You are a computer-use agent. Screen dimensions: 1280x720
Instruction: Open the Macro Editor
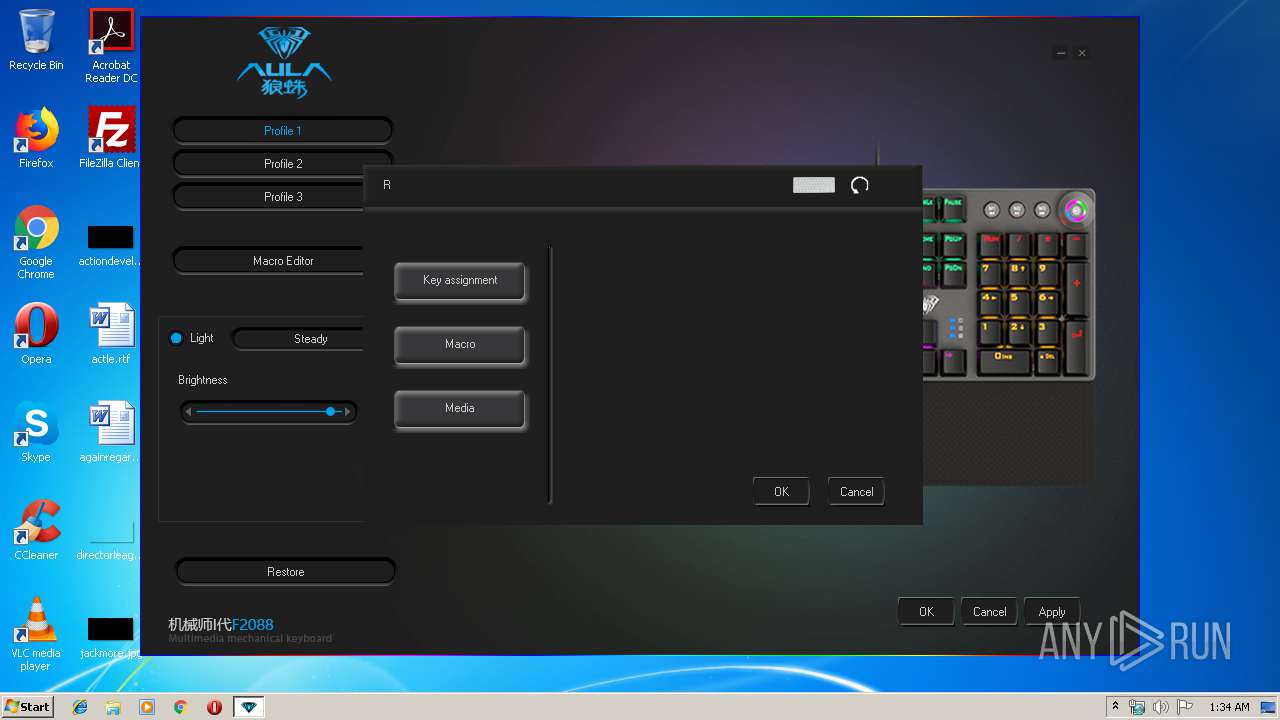[270, 261]
